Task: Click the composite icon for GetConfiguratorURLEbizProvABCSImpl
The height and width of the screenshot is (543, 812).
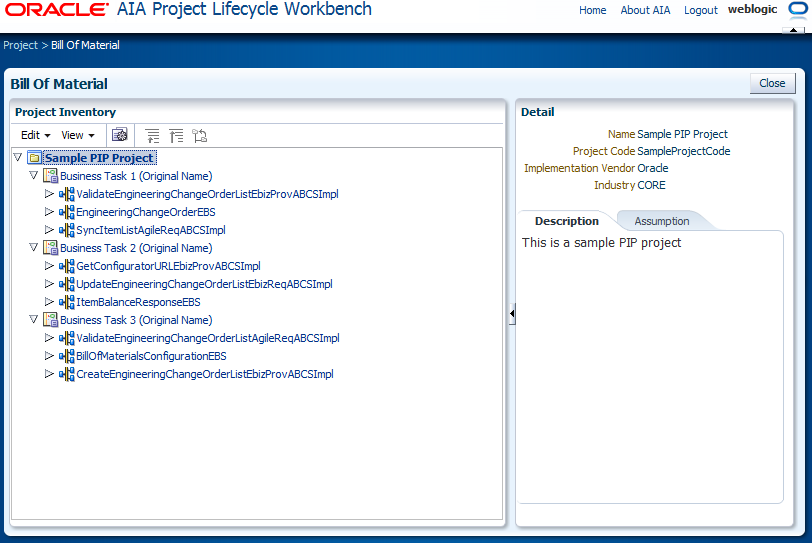Action: pos(66,266)
